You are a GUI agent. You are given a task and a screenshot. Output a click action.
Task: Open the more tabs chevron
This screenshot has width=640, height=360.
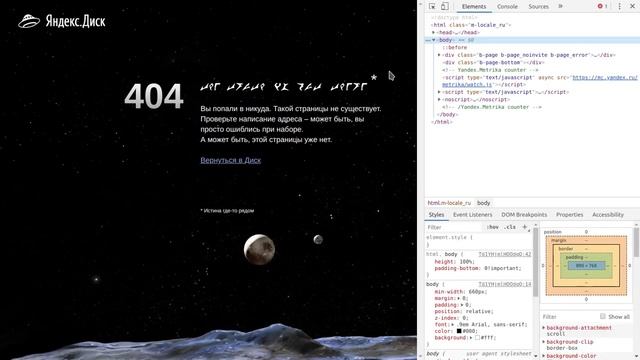(560, 6)
